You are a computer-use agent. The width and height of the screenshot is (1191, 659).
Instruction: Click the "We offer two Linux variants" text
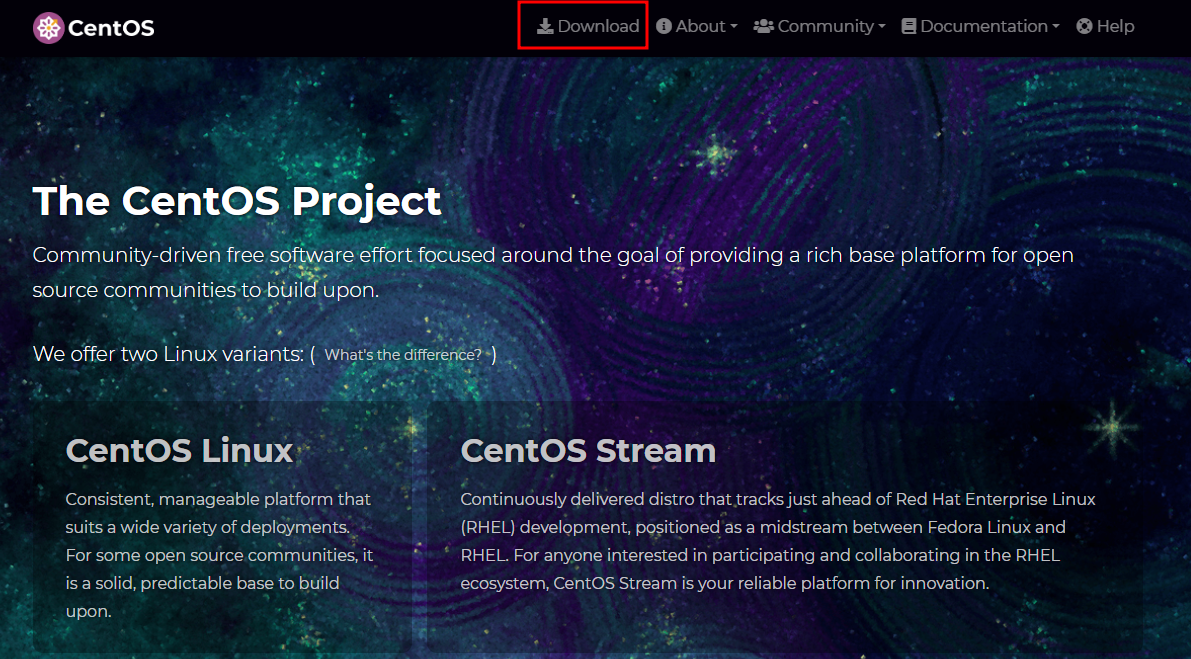click(168, 355)
